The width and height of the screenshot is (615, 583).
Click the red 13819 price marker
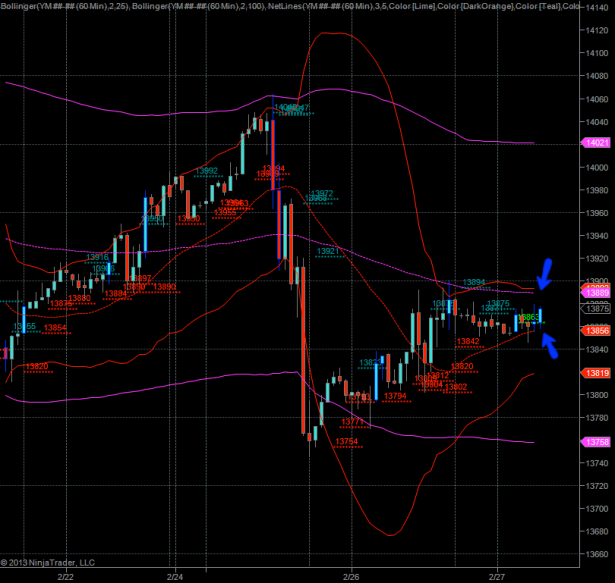[x=596, y=372]
